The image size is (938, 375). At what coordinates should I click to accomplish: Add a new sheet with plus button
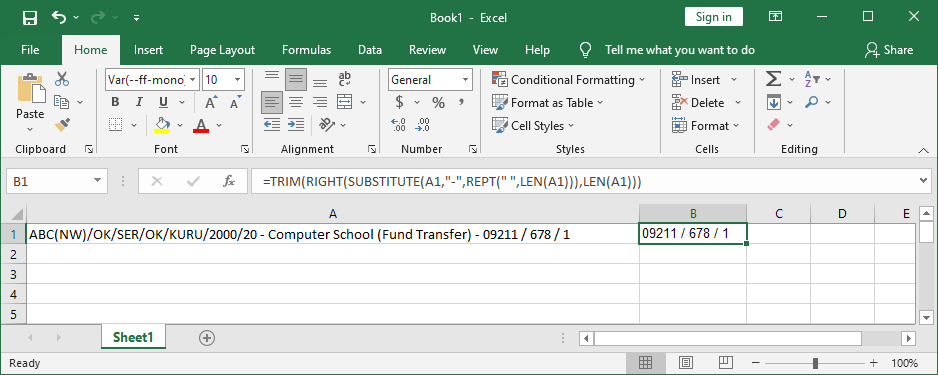tap(206, 338)
